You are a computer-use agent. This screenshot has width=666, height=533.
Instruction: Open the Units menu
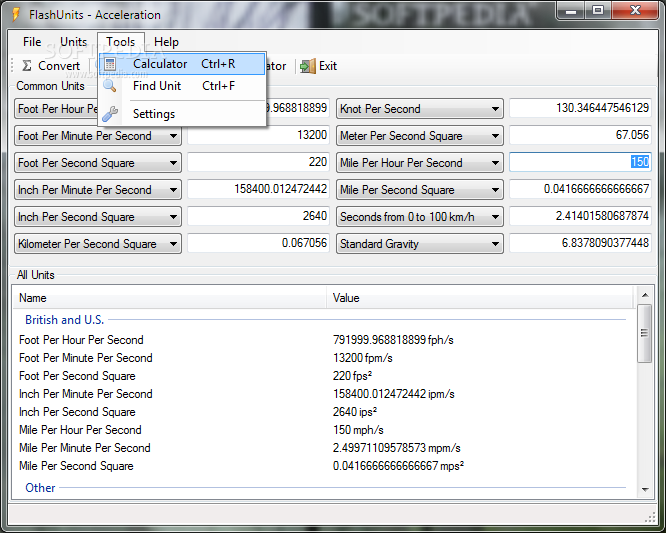pyautogui.click(x=73, y=42)
